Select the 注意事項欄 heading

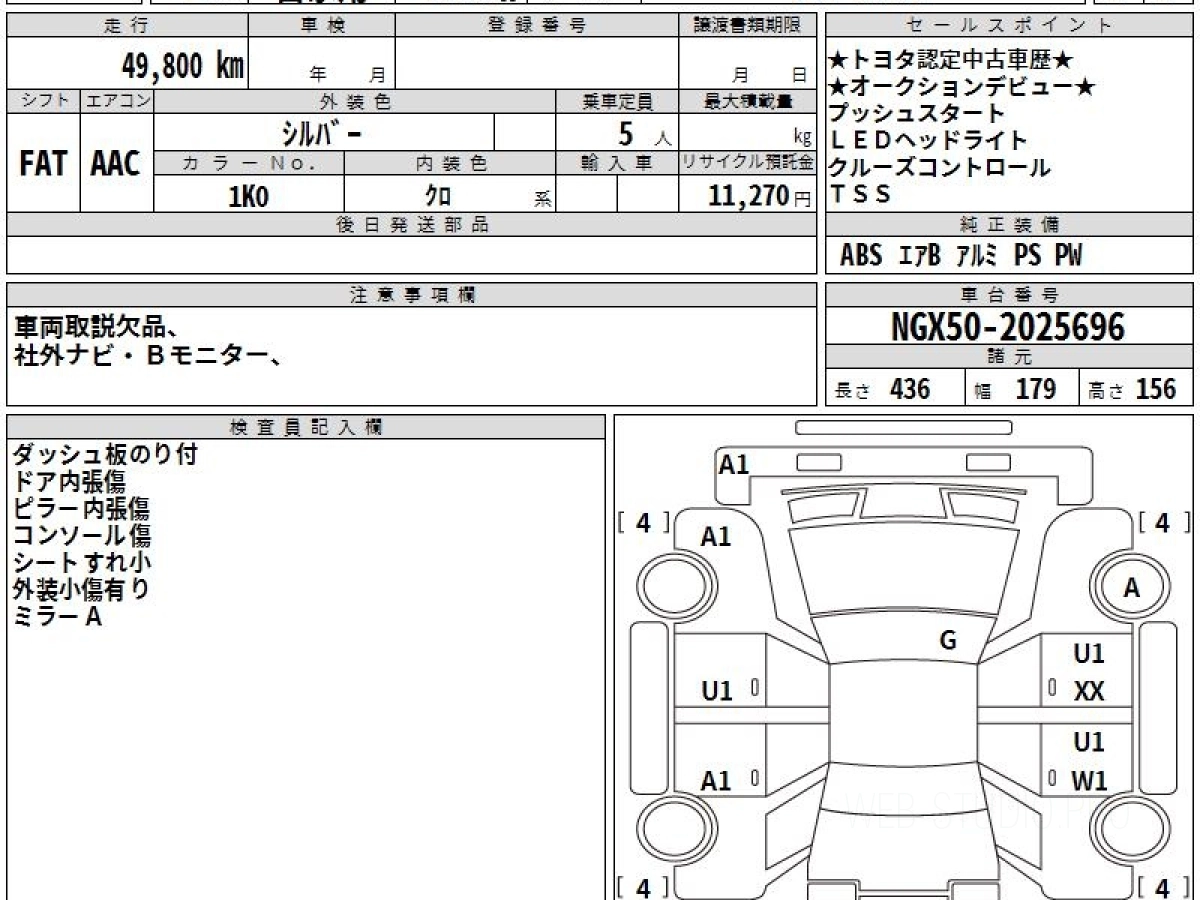(411, 295)
